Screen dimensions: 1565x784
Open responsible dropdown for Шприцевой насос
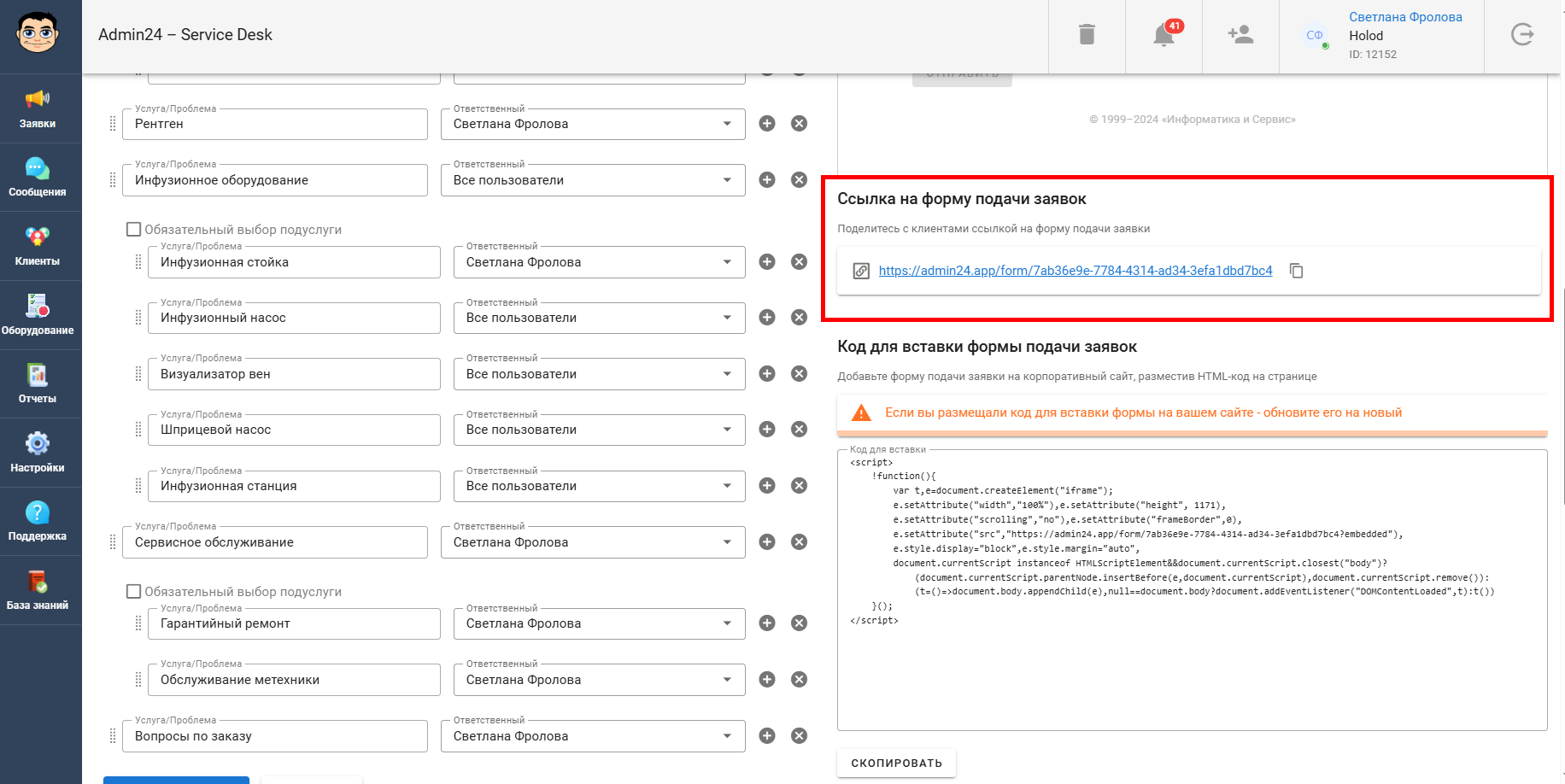[600, 430]
